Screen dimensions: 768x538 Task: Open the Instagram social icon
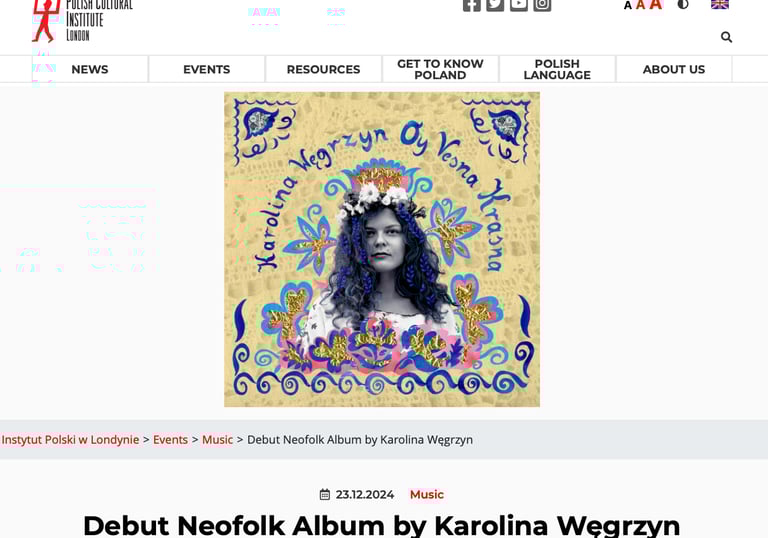pos(542,4)
